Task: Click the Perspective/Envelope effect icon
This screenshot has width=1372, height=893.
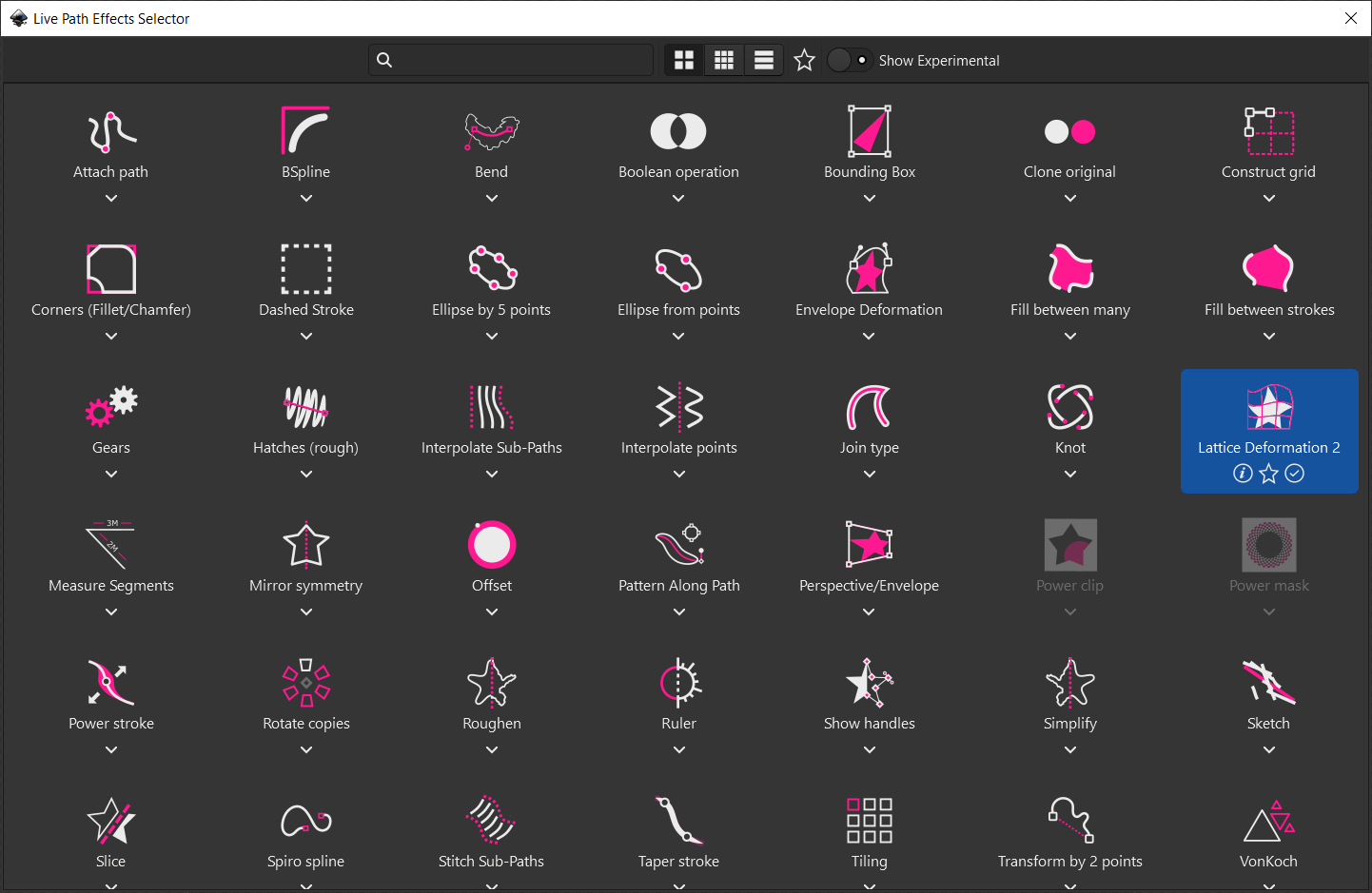Action: [x=870, y=545]
